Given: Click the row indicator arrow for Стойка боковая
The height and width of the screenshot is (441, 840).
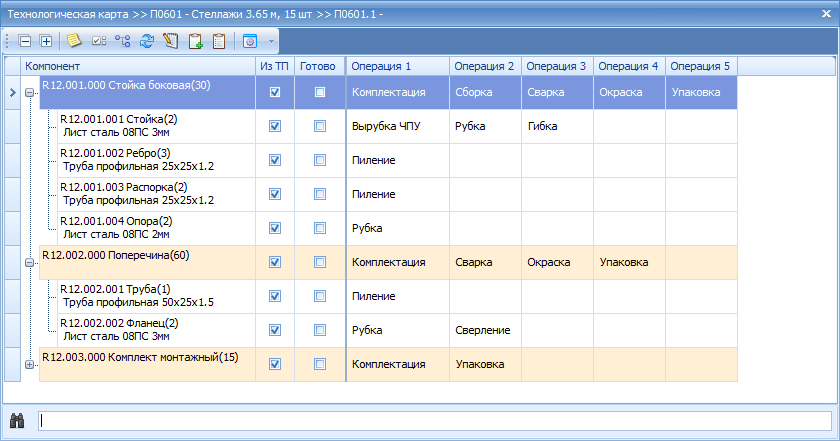Looking at the screenshot, I should point(12,92).
